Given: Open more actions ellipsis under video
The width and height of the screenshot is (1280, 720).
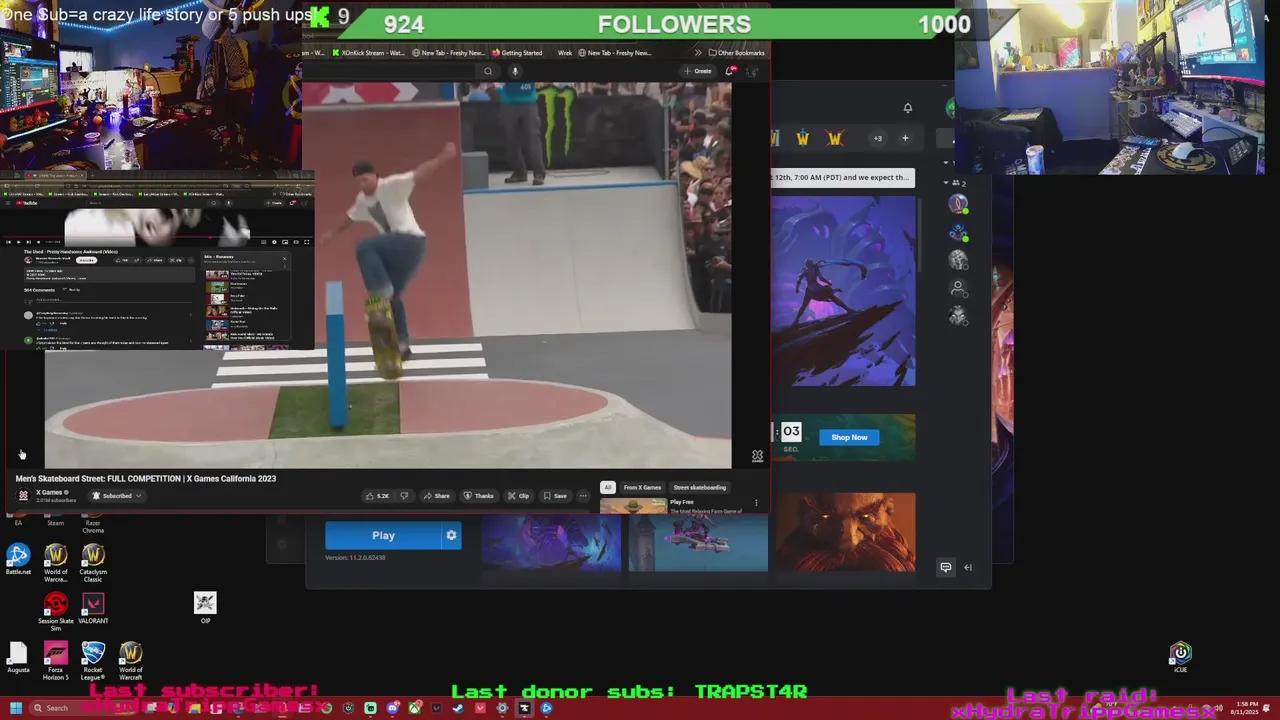Looking at the screenshot, I should point(583,496).
